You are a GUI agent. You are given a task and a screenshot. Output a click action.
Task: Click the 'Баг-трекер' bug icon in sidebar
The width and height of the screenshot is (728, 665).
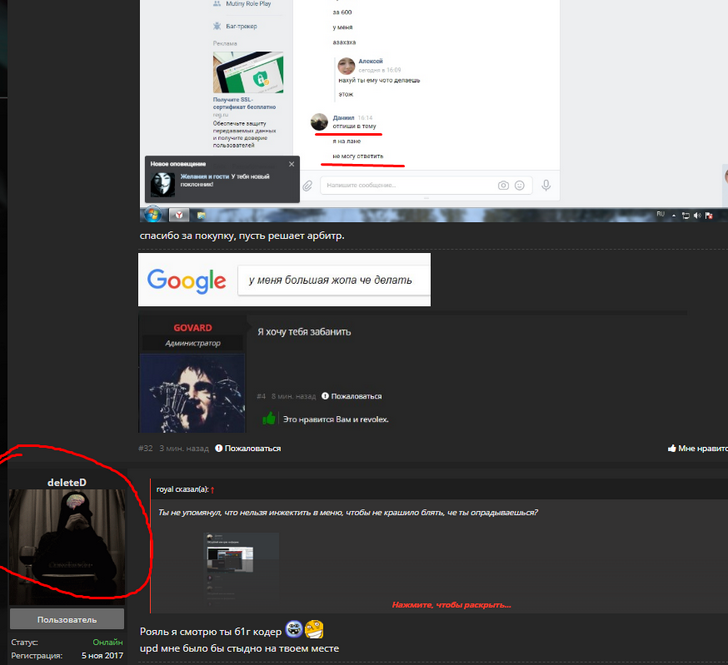coord(217,26)
